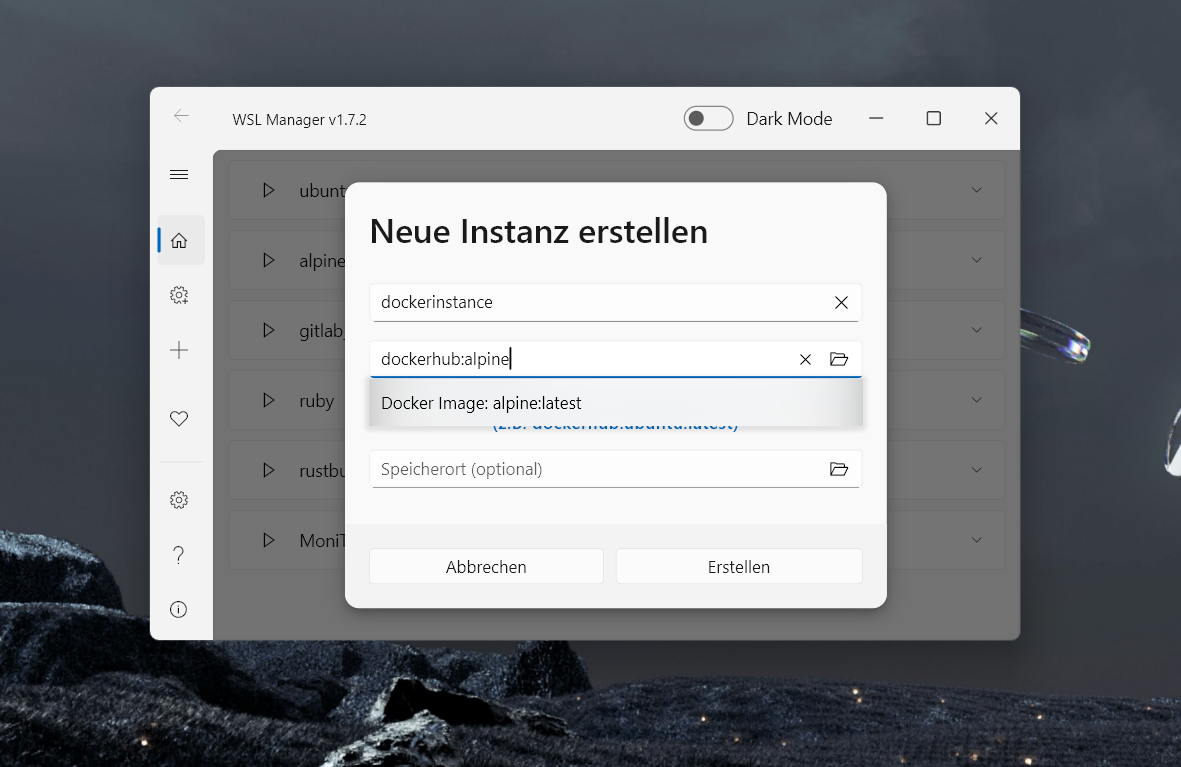Image resolution: width=1181 pixels, height=767 pixels.
Task: Start the ruby instance with its play icon
Action: (x=267, y=400)
